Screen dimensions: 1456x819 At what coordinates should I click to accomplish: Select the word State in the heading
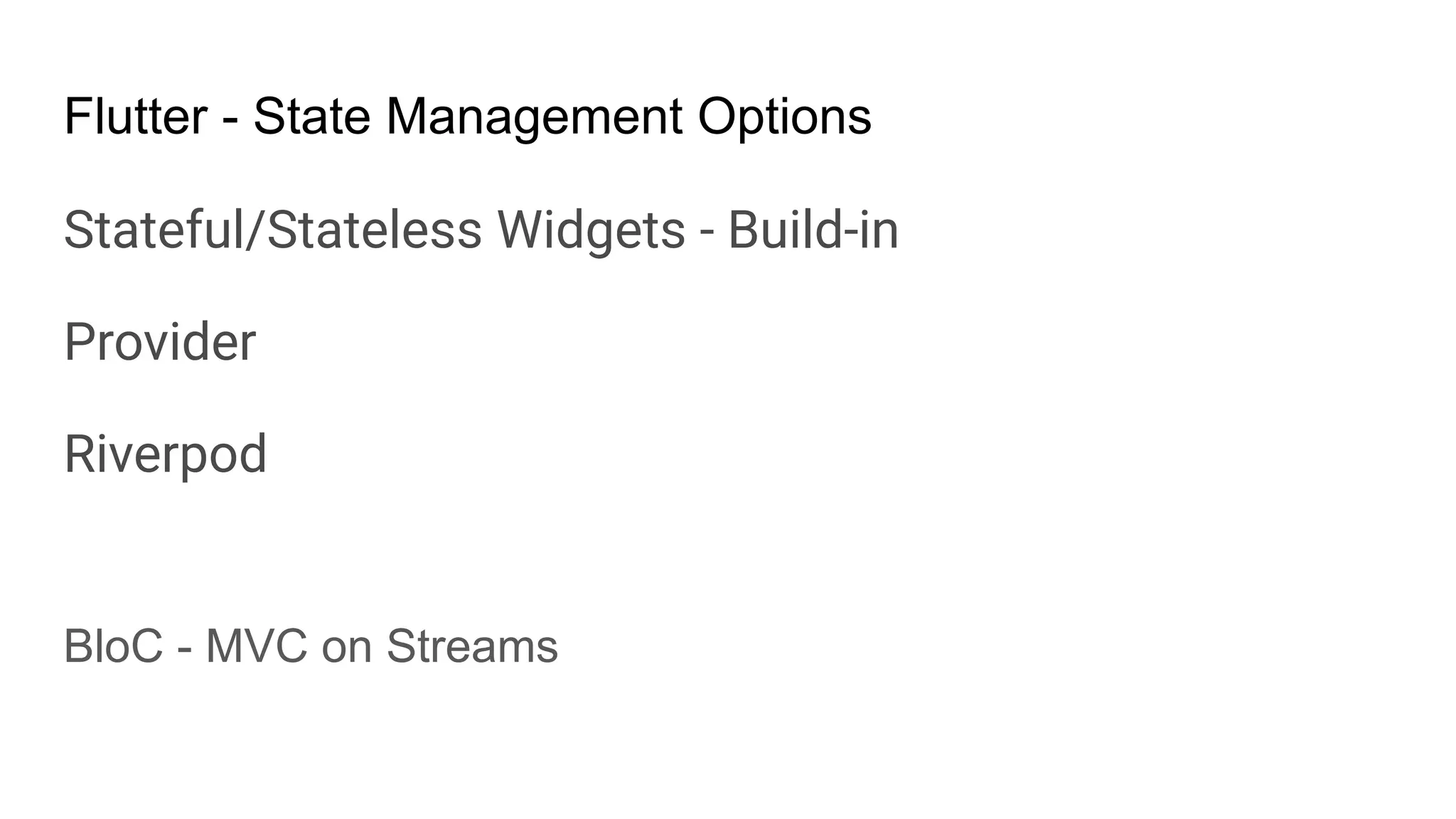(312, 116)
